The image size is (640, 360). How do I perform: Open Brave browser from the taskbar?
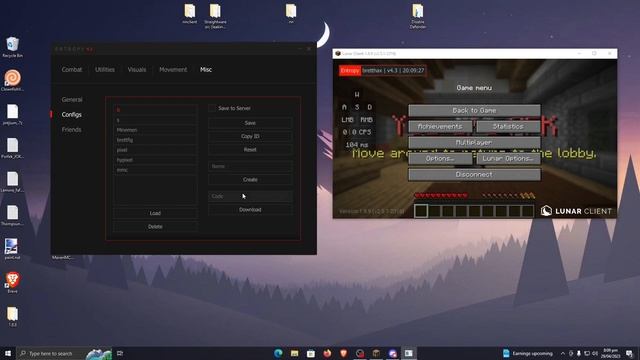tap(343, 353)
